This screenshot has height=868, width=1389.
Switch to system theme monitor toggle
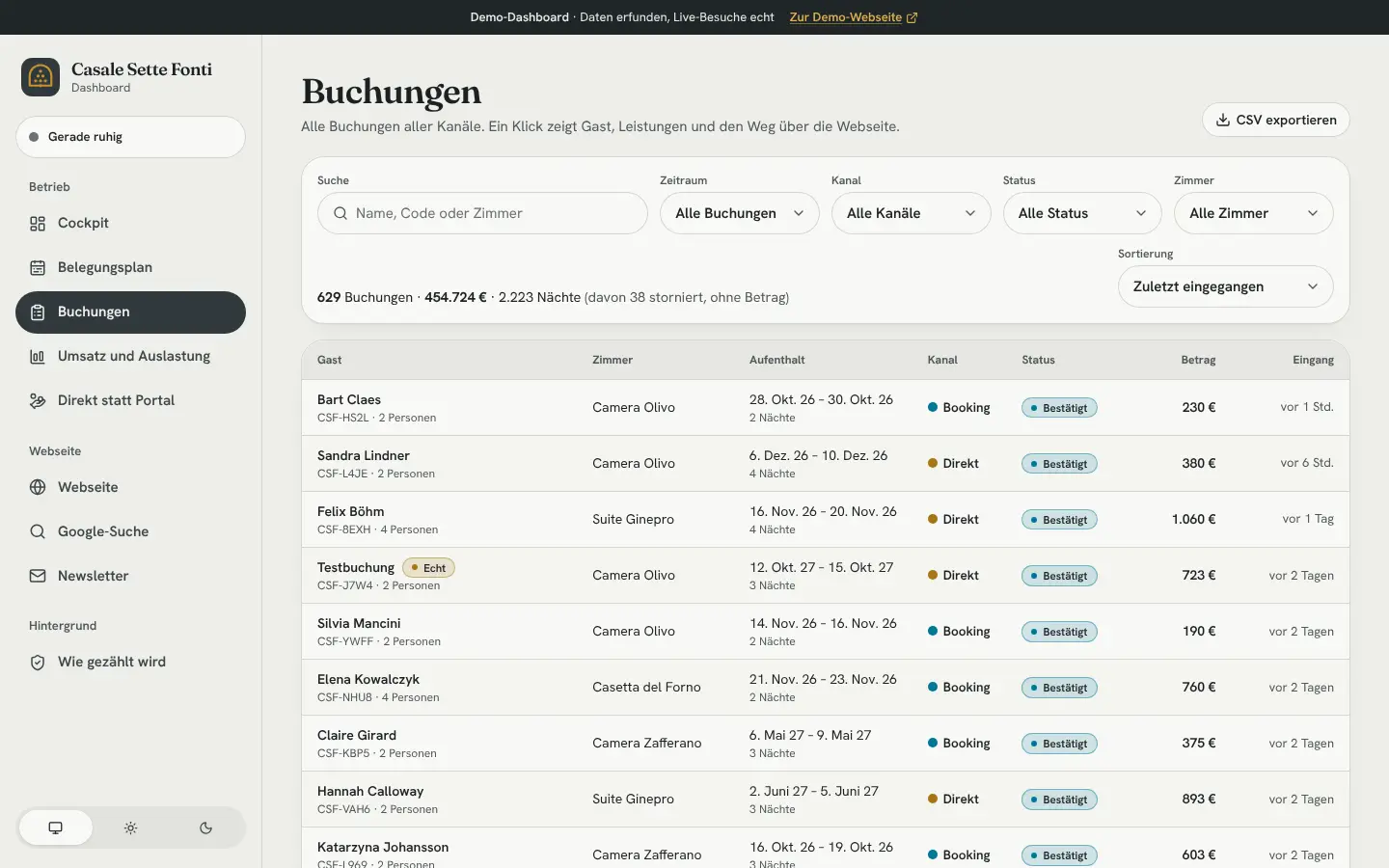56,827
